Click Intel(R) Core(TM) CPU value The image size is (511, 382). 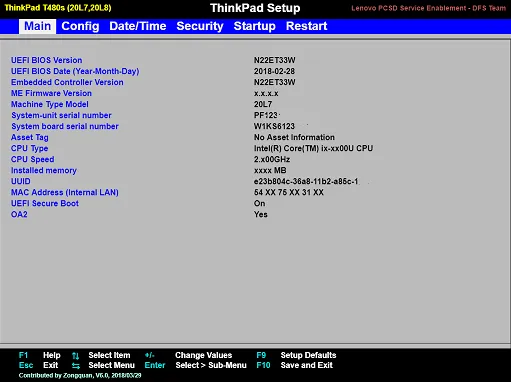[313, 148]
